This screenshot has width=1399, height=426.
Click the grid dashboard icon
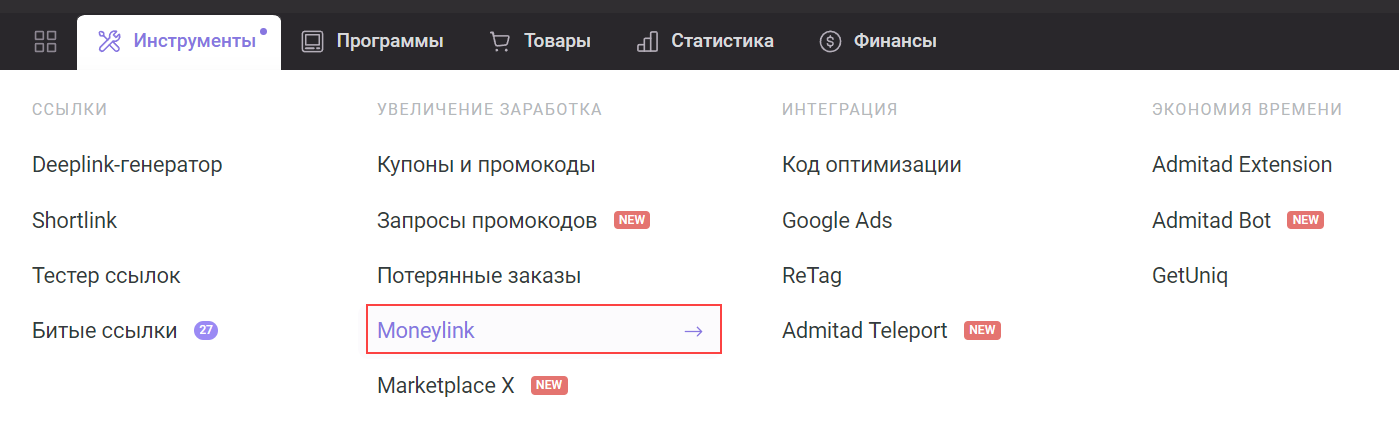pyautogui.click(x=45, y=41)
